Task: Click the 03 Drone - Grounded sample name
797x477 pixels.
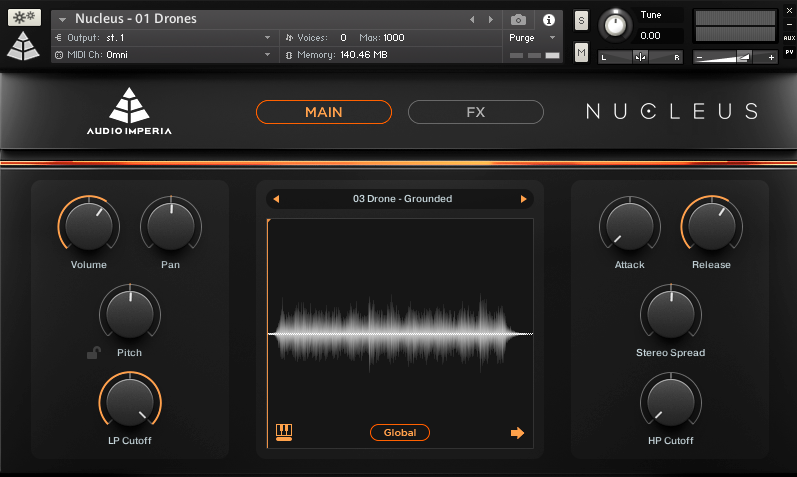Action: coord(403,199)
